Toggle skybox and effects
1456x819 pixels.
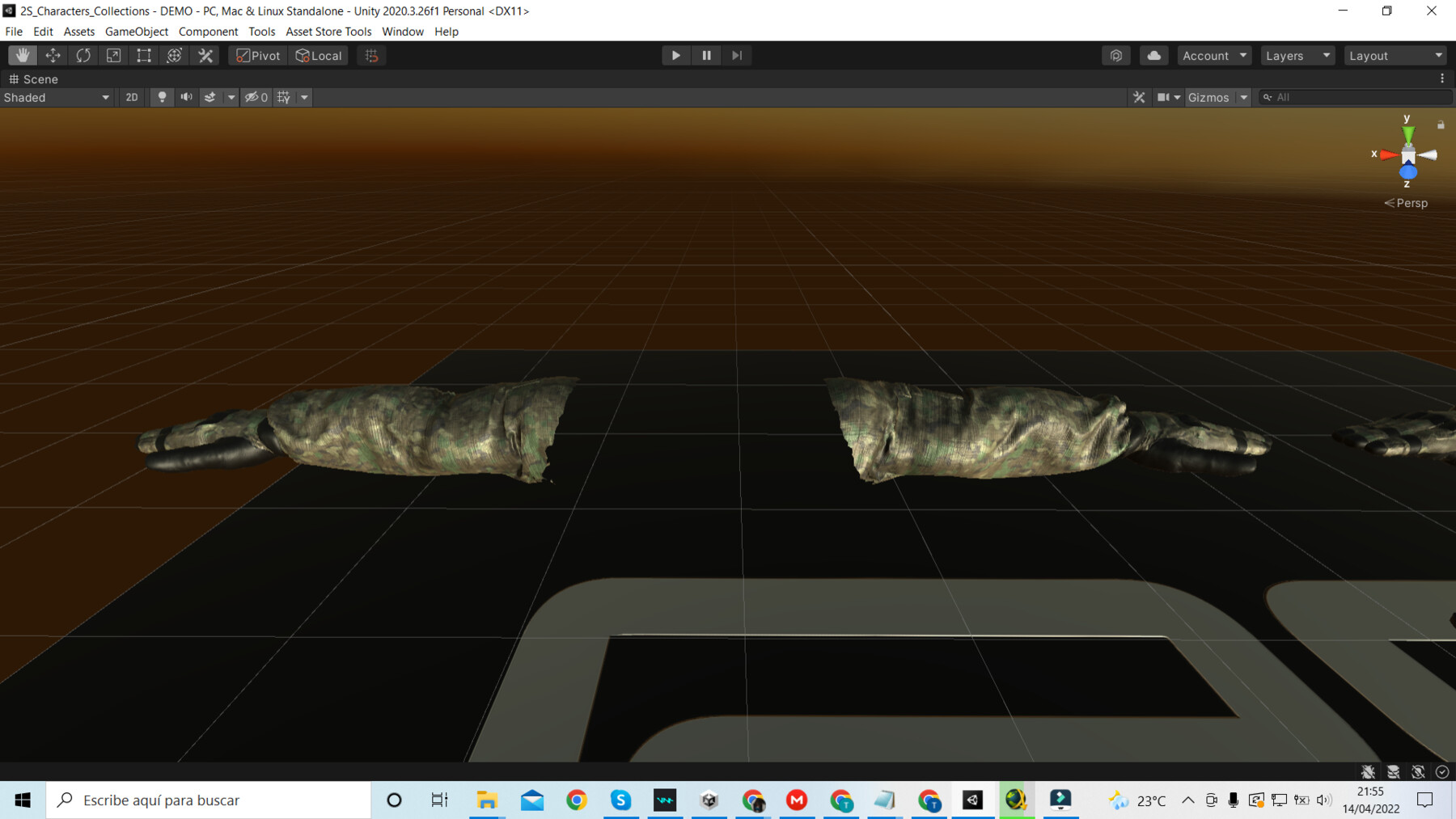click(210, 97)
